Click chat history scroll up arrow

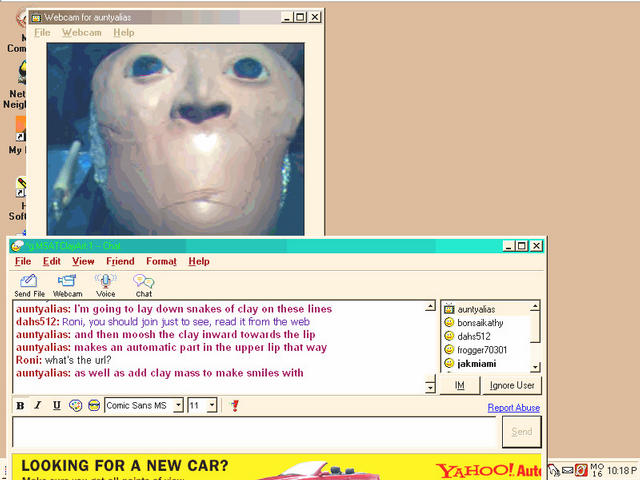(x=430, y=306)
